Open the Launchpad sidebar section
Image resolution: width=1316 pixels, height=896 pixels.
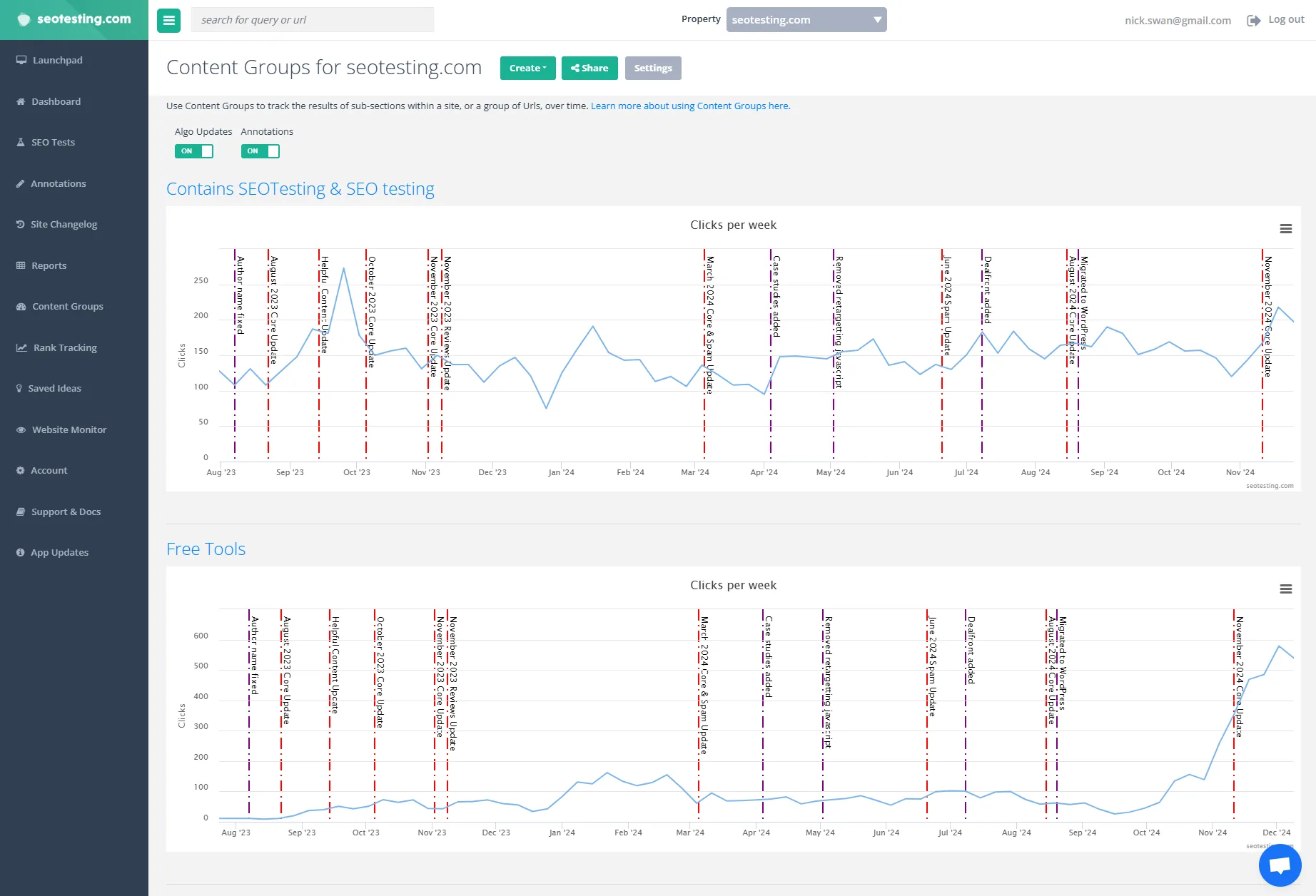click(x=56, y=60)
